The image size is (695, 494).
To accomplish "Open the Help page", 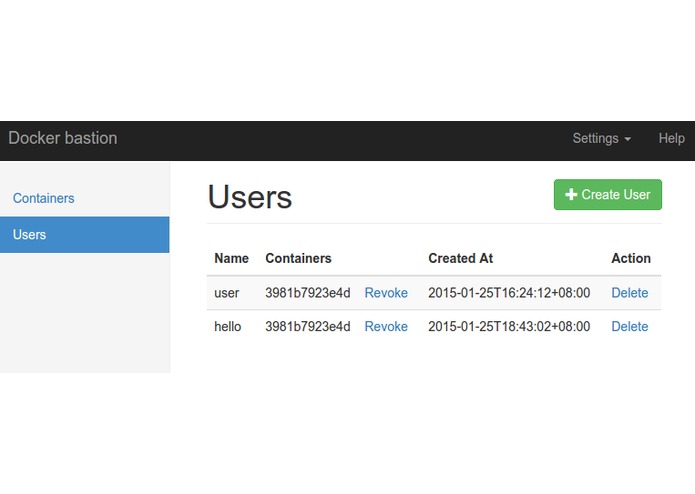I will coord(671,139).
